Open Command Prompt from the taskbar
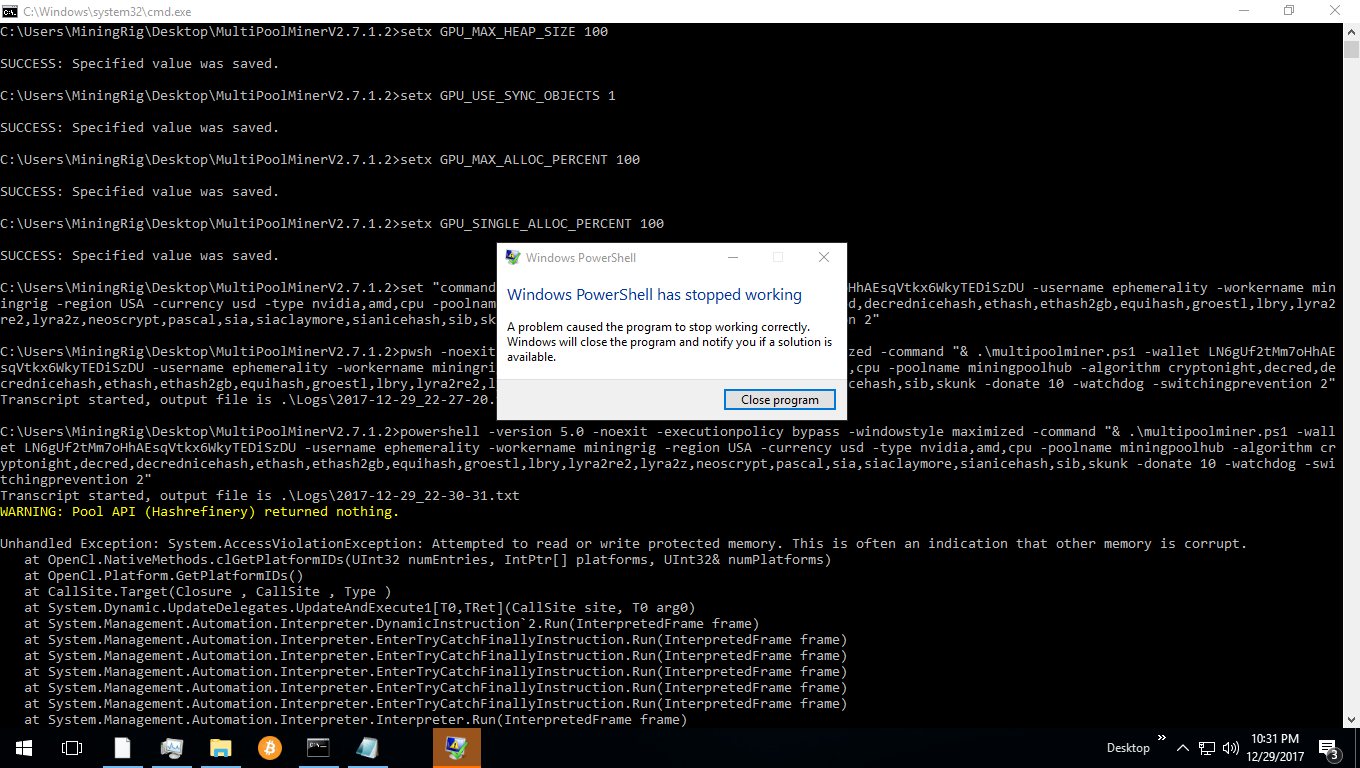 (318, 747)
